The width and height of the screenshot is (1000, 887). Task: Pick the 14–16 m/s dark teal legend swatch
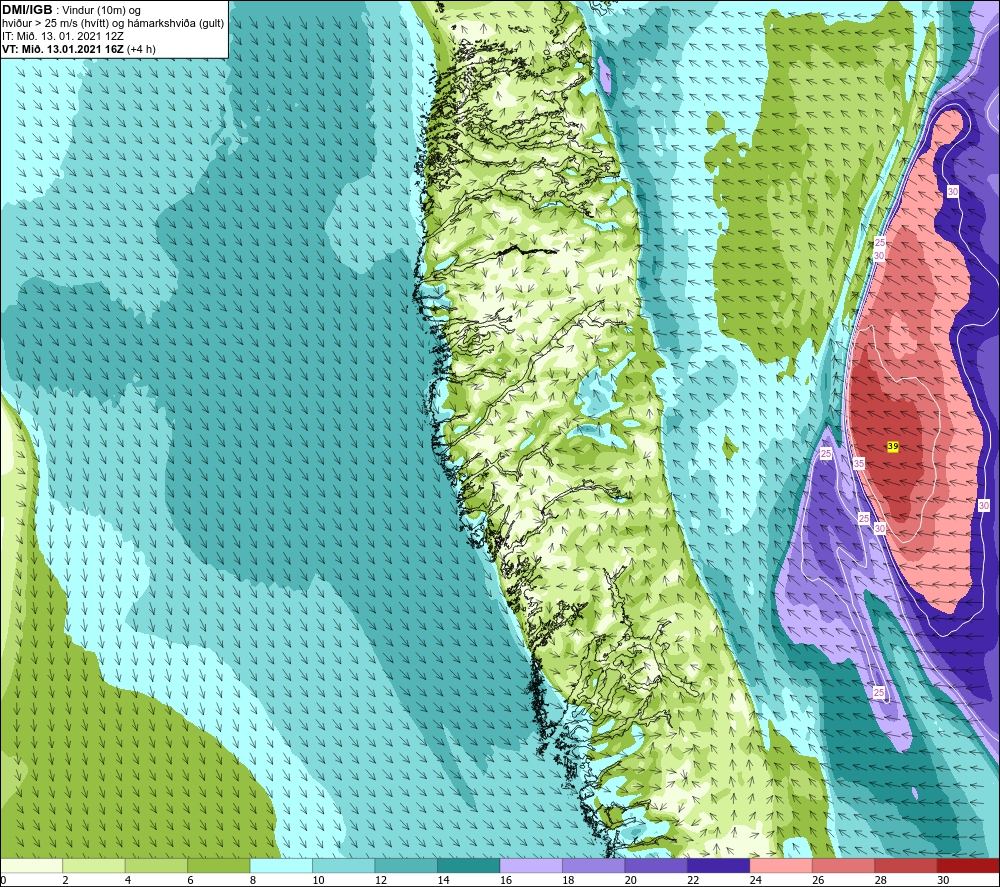pos(469,865)
